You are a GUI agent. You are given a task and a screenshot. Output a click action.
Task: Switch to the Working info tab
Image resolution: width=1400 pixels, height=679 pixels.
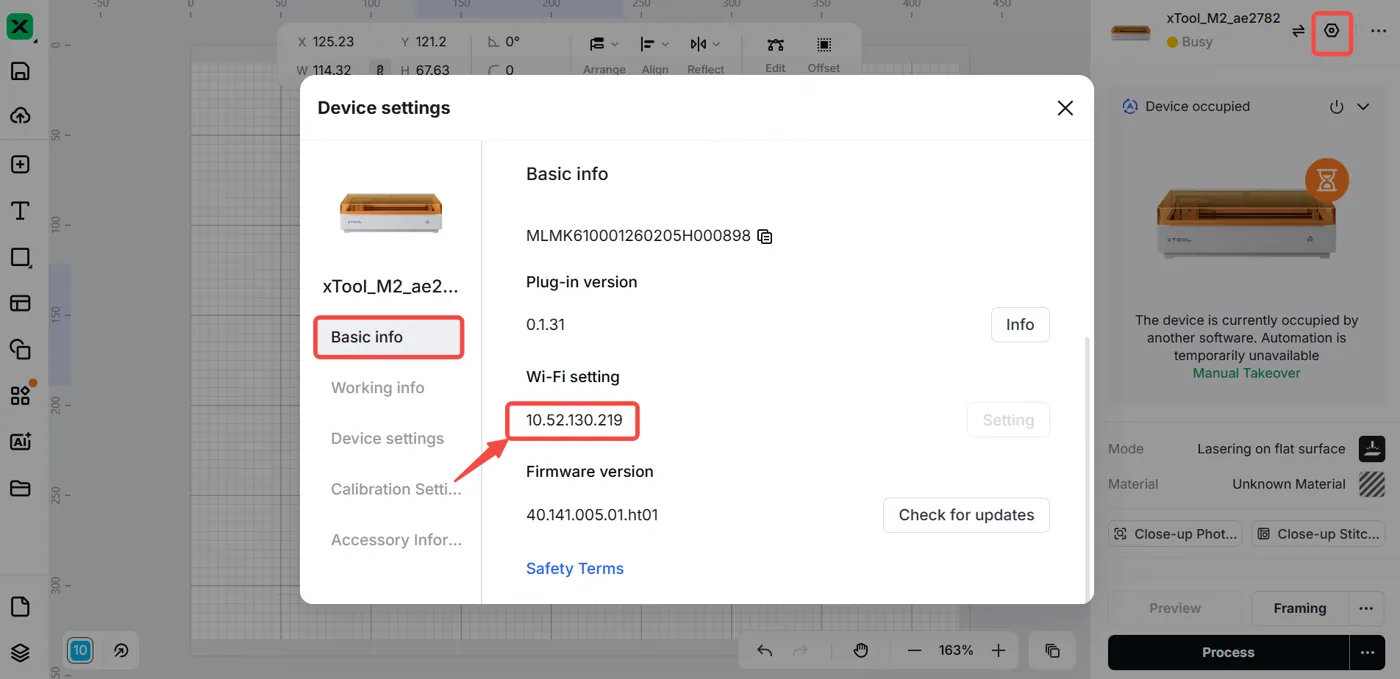(x=378, y=388)
